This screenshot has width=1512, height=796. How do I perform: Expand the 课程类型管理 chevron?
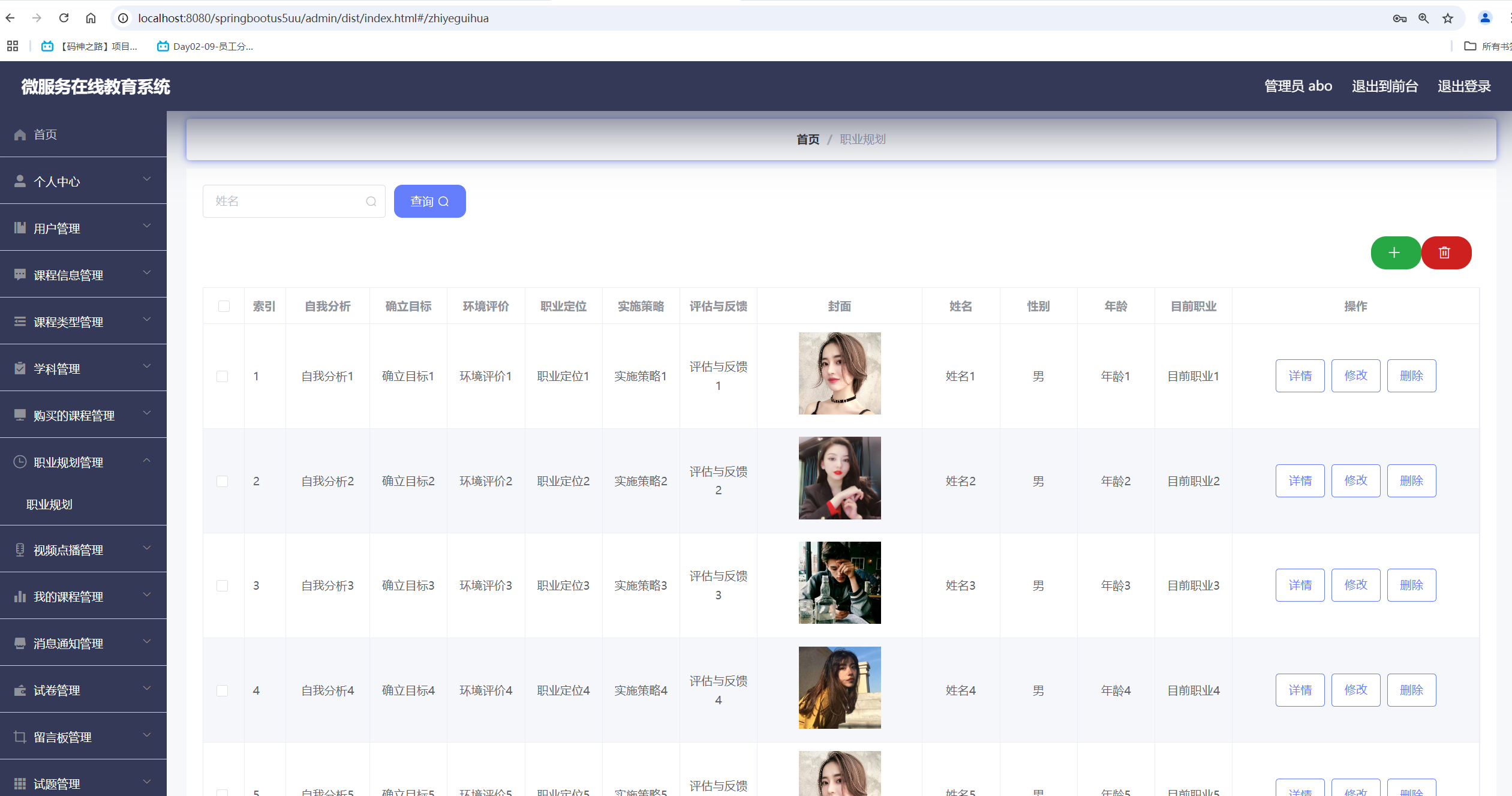click(147, 320)
